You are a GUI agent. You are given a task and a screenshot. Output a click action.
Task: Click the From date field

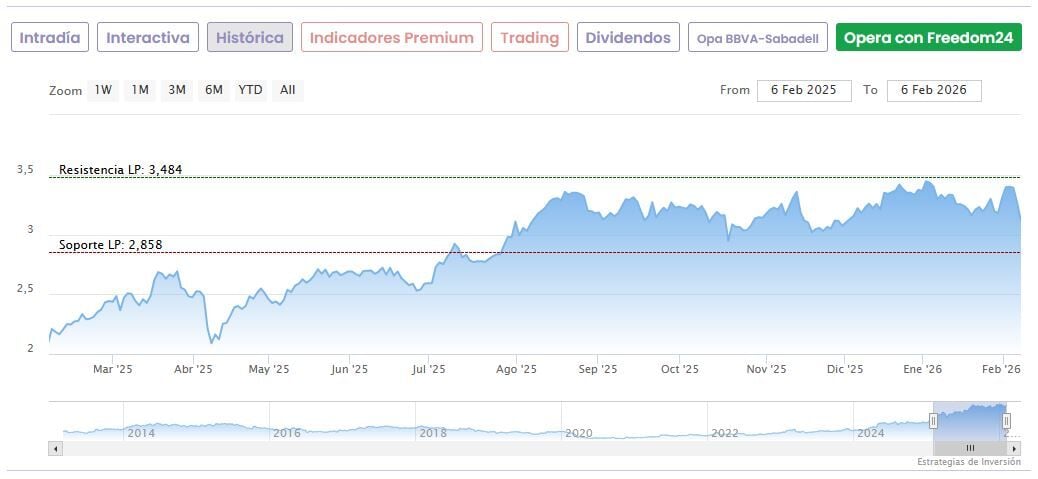[804, 90]
